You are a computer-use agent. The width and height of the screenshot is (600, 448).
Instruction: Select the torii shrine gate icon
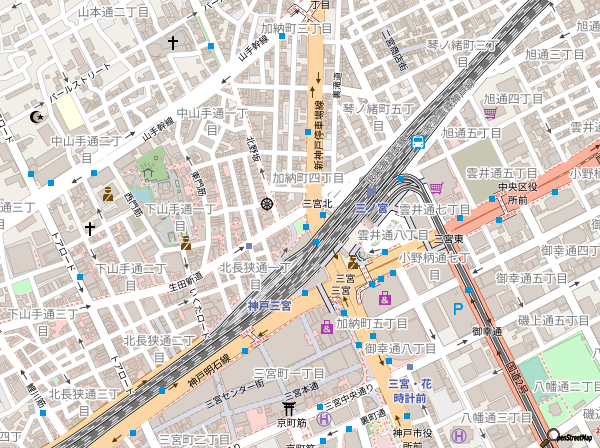coord(288,408)
